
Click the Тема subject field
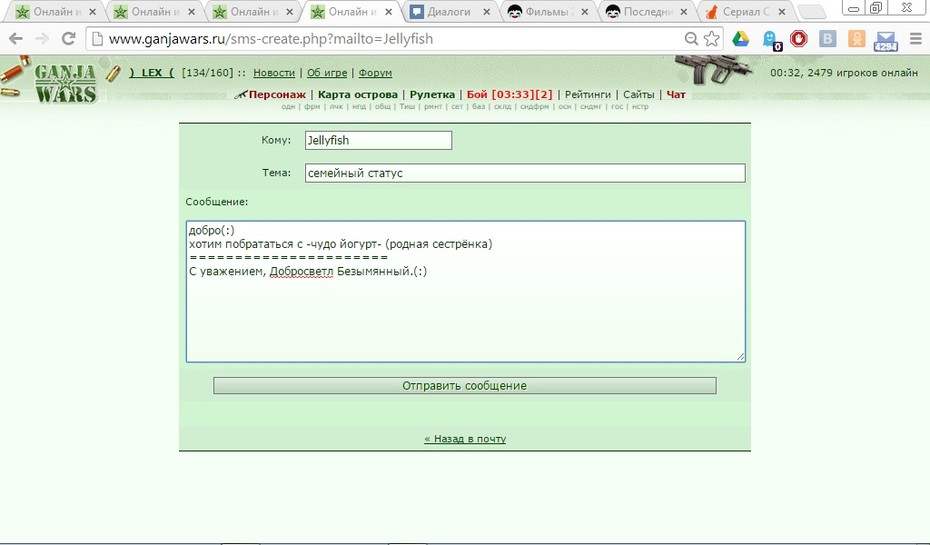point(525,173)
